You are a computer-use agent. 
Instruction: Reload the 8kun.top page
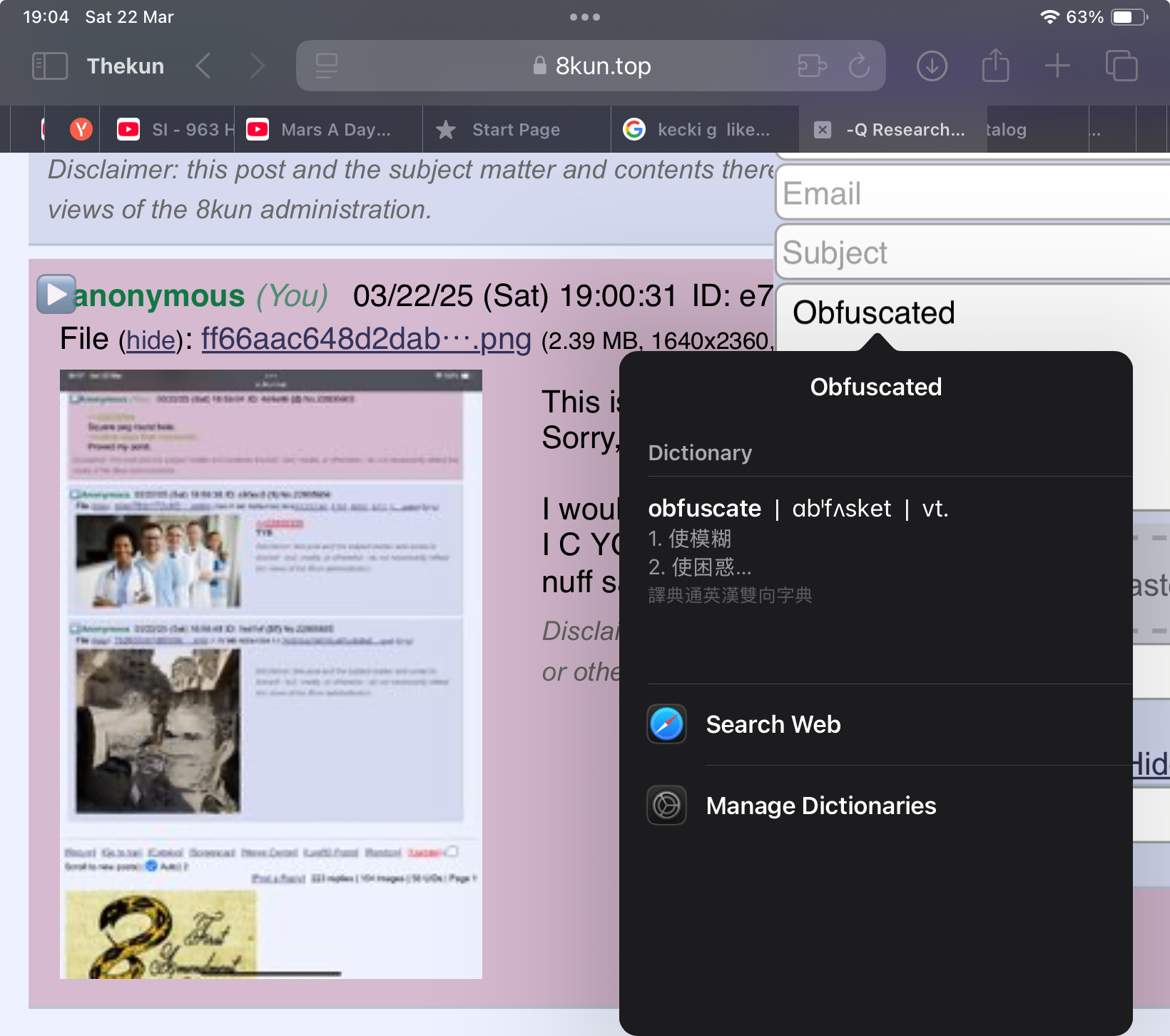(x=860, y=66)
